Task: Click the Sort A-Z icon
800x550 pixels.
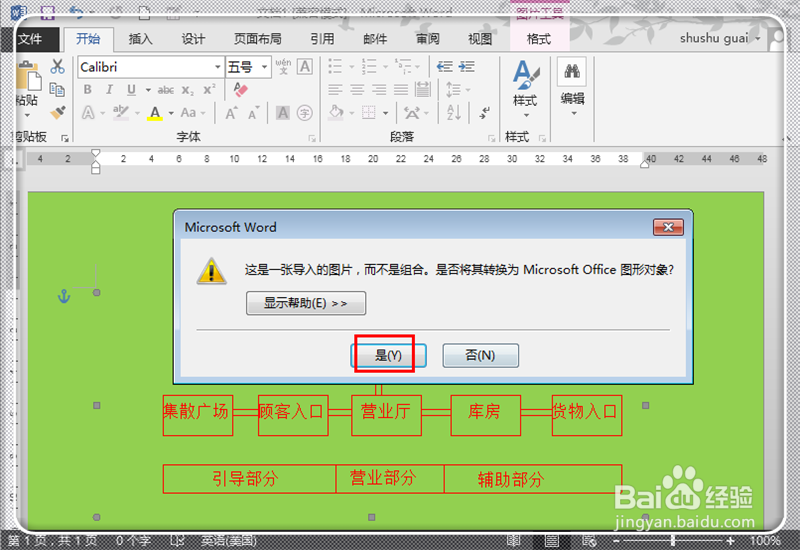Action: click(454, 112)
